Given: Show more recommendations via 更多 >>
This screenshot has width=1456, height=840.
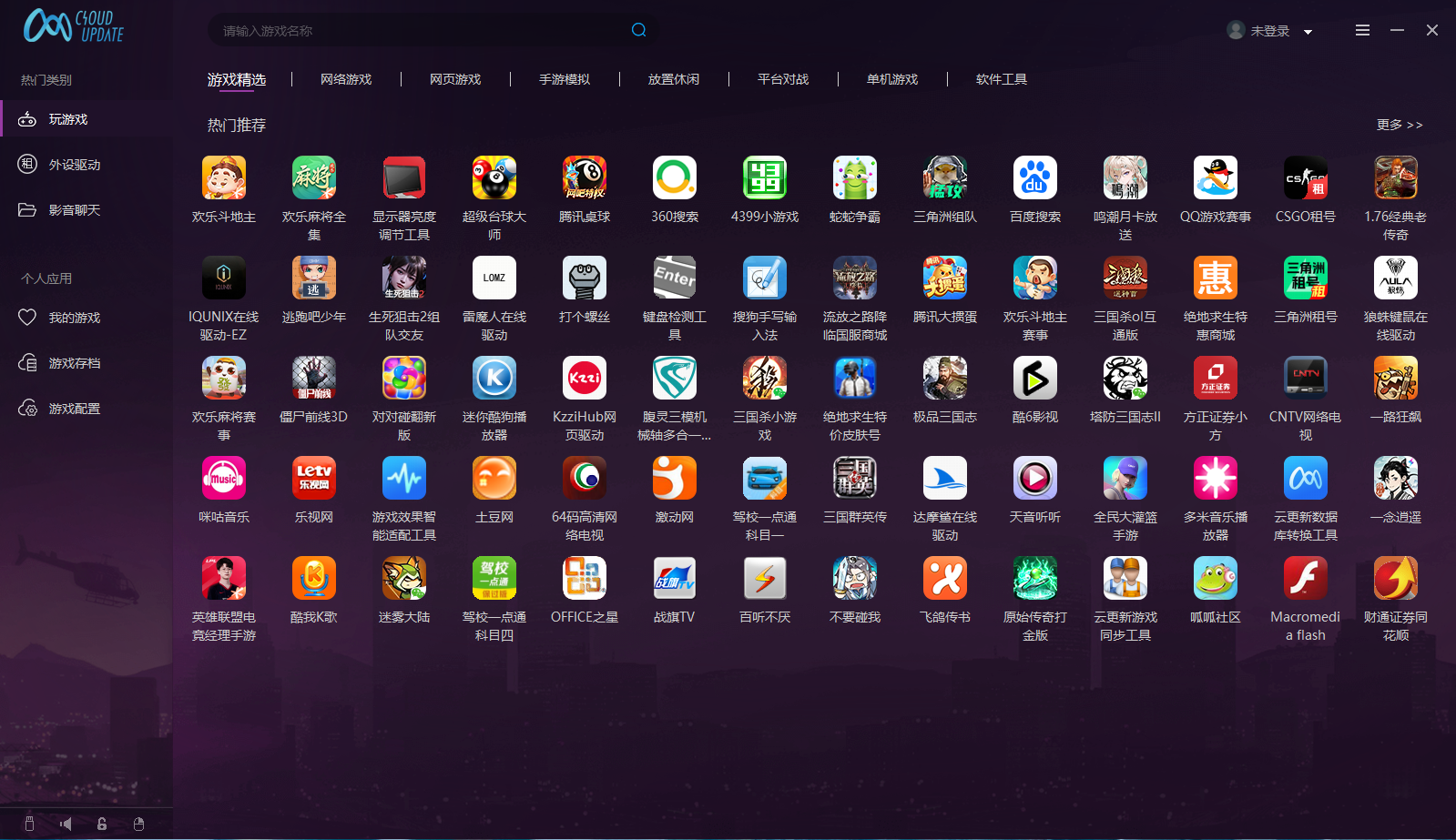Looking at the screenshot, I should (1399, 125).
